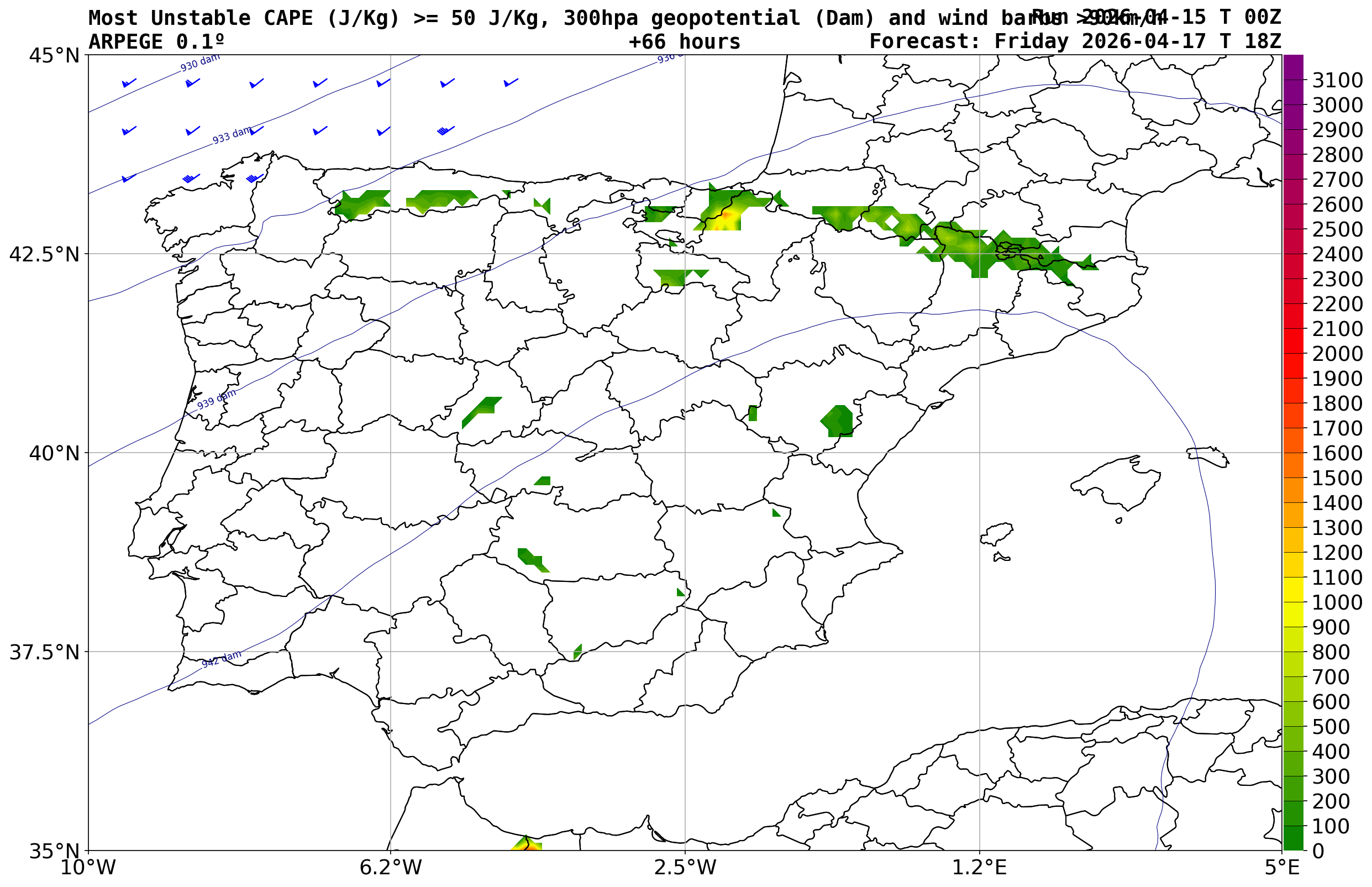1372x887 pixels.
Task: Click the 930 dam contour label
Action: coord(200,63)
